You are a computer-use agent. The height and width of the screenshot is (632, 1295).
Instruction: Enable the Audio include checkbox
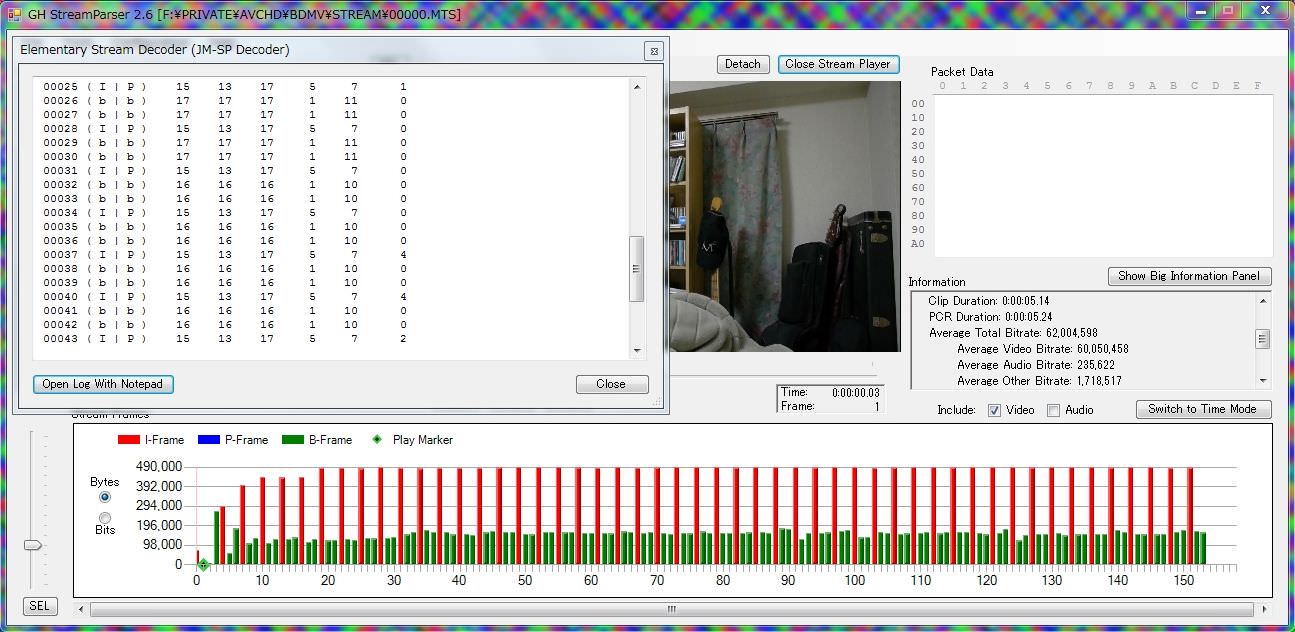coord(1053,410)
